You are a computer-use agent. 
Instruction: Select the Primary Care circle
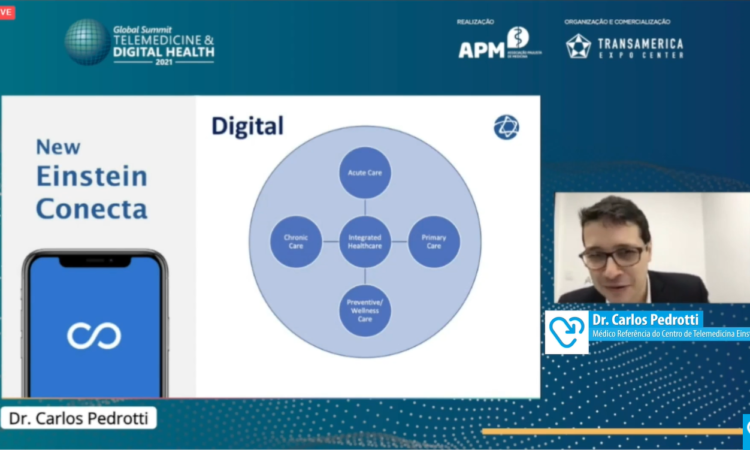tap(434, 242)
